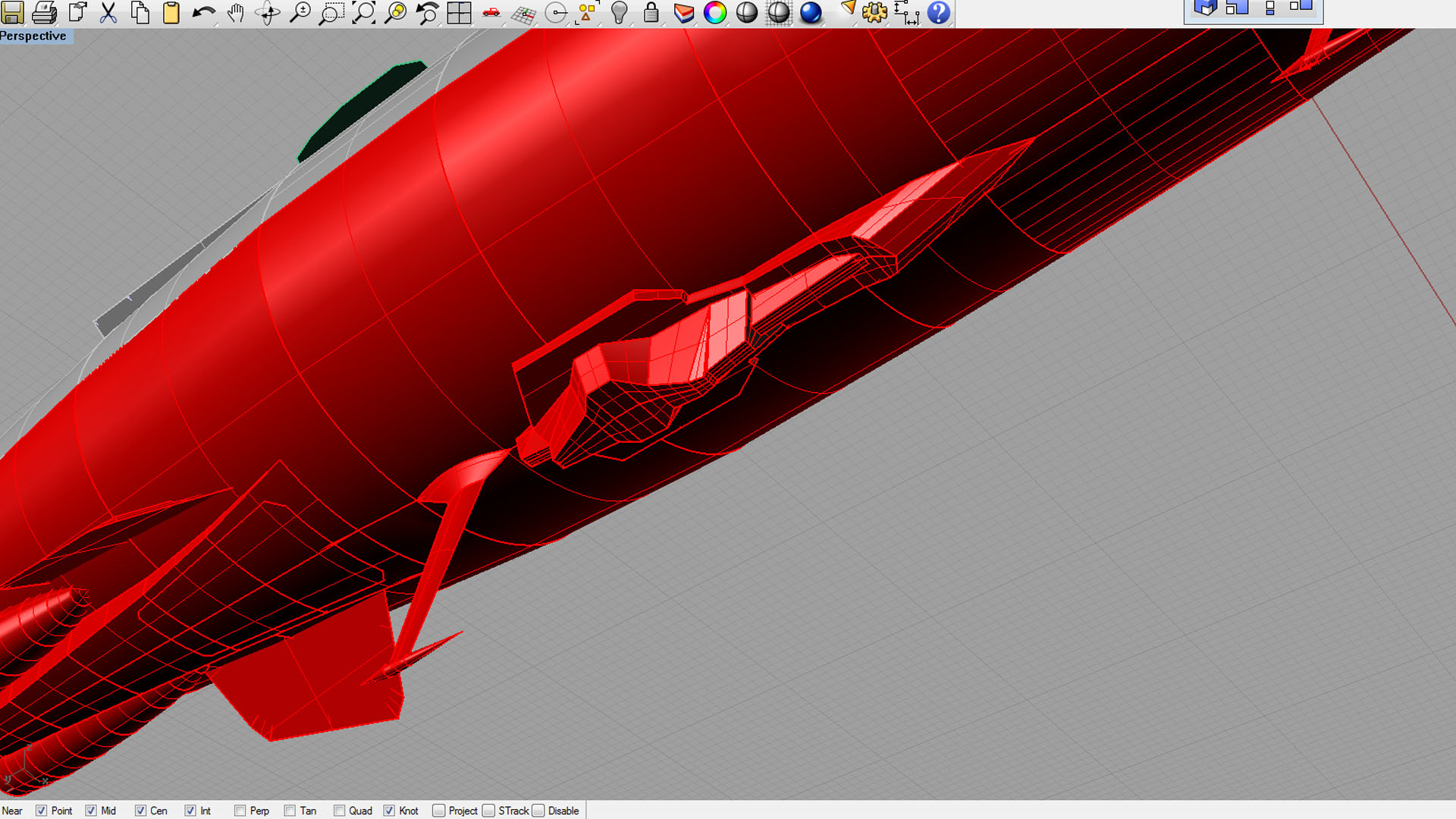The width and height of the screenshot is (1456, 819).
Task: Select the Pan view hand tool
Action: point(236,12)
